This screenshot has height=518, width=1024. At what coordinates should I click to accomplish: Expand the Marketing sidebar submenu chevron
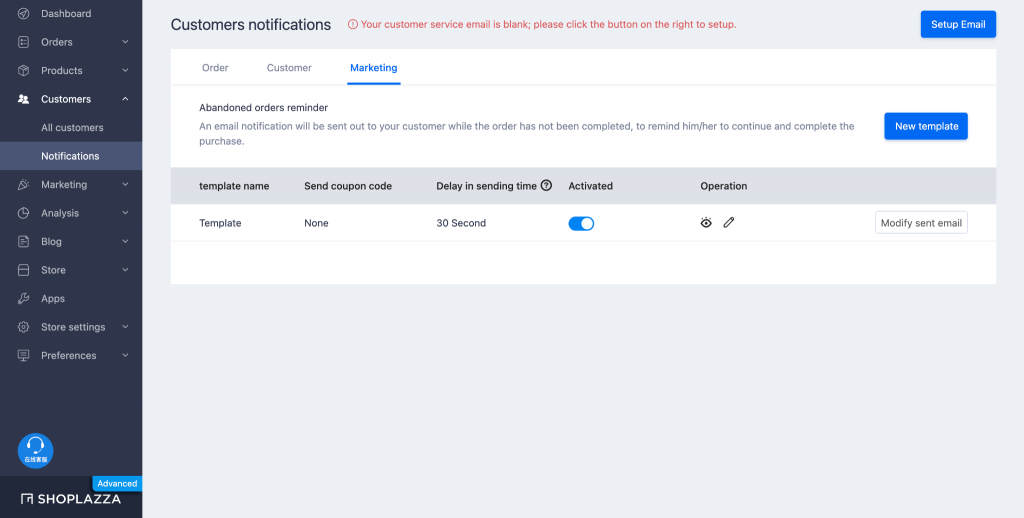tap(125, 185)
